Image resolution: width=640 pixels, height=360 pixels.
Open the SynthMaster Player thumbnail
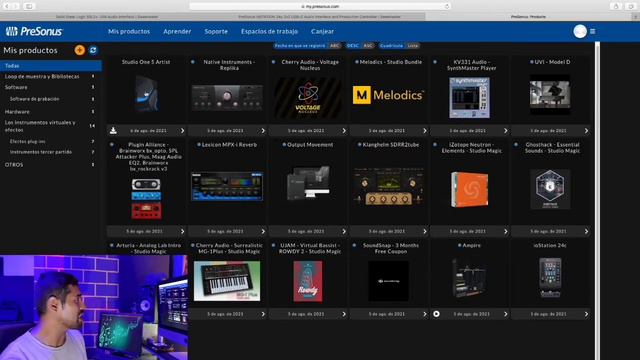point(469,98)
